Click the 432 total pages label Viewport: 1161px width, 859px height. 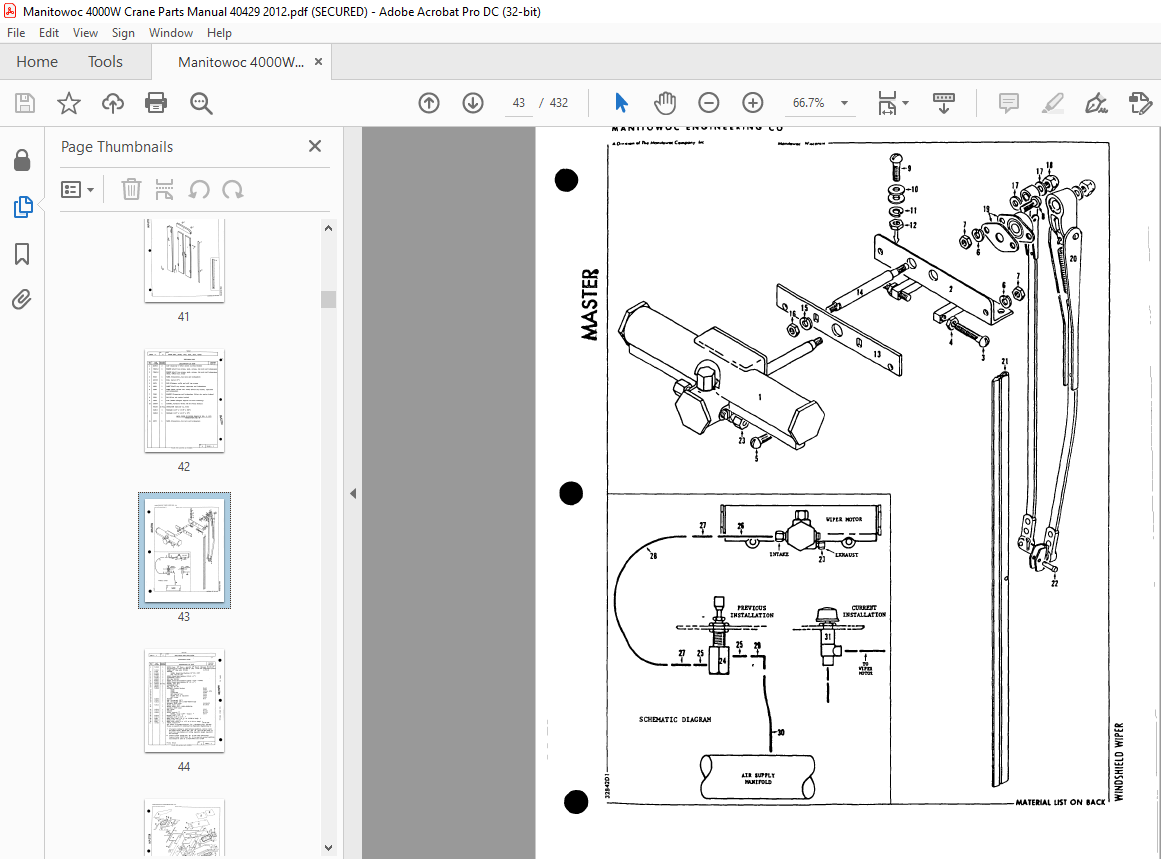click(x=559, y=103)
